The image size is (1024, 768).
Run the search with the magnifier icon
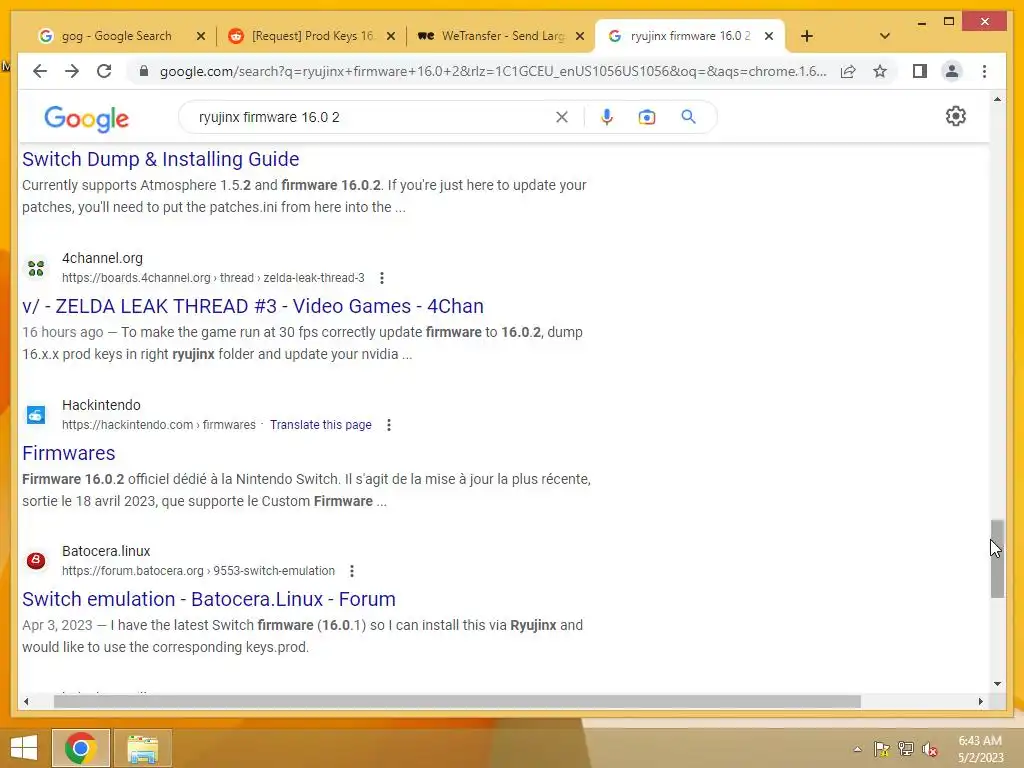click(688, 117)
